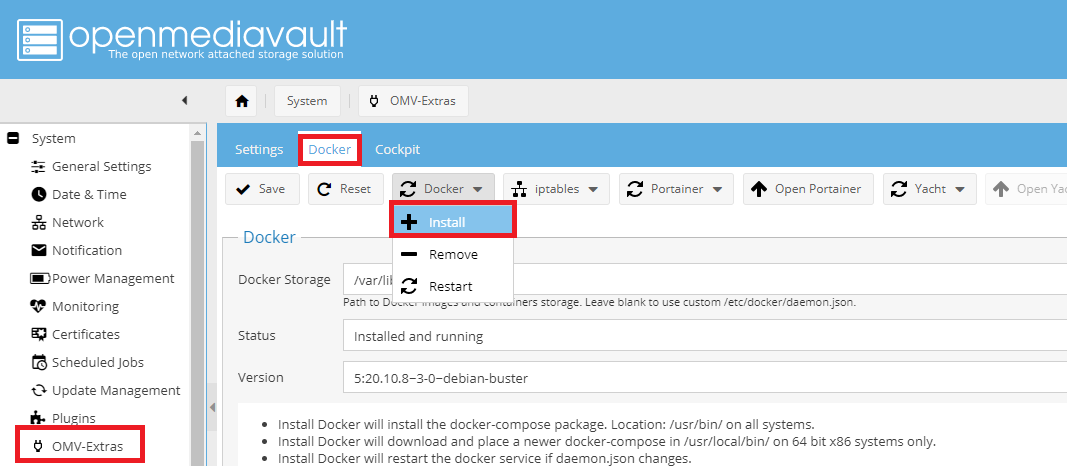Click the Scheduled Jobs calendar icon

pyautogui.click(x=39, y=363)
